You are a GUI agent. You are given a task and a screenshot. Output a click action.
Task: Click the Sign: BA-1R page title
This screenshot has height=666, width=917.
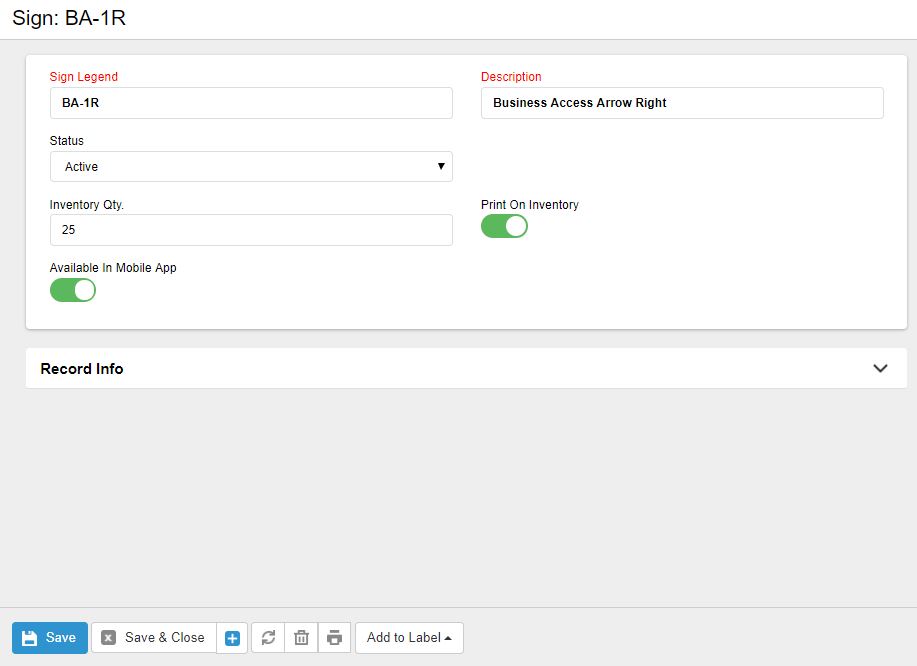[69, 18]
